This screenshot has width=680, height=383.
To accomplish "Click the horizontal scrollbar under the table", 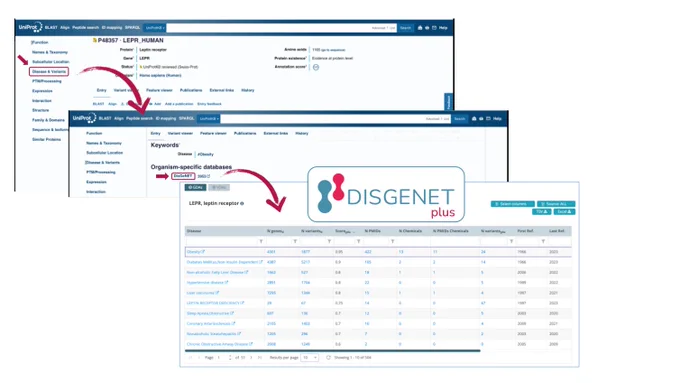I will [333, 350].
